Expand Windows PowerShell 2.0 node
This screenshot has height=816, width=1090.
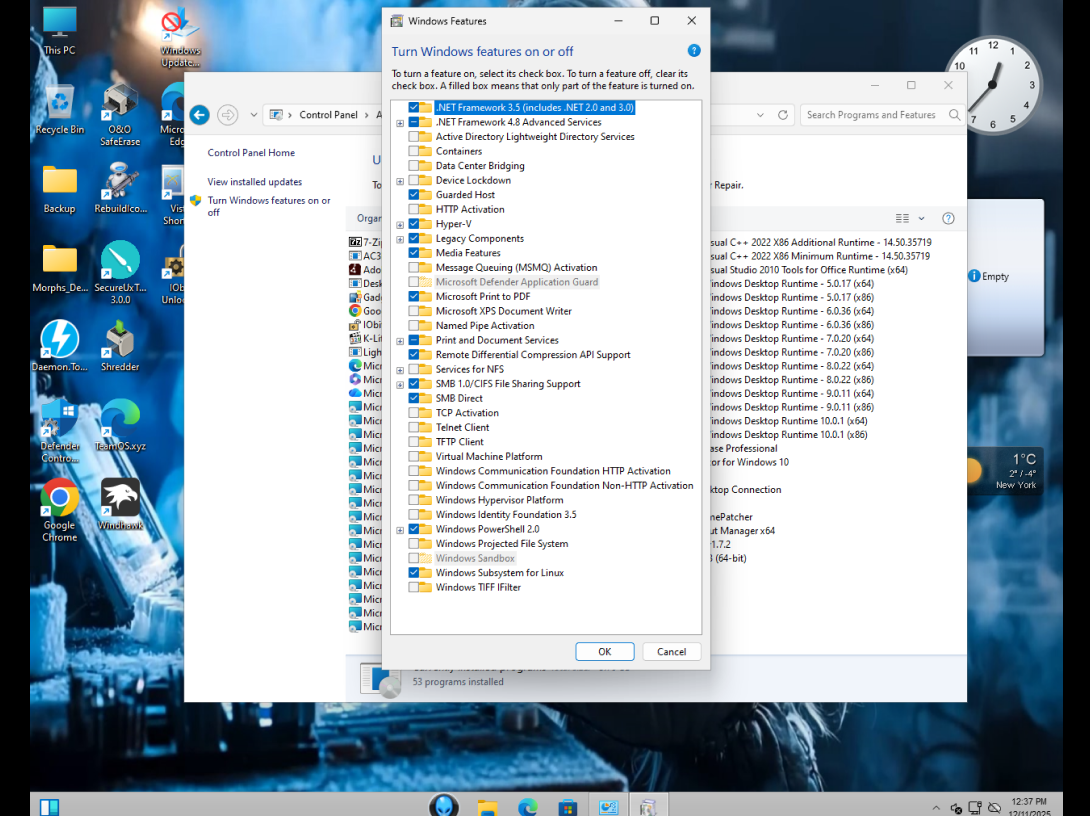(x=400, y=530)
